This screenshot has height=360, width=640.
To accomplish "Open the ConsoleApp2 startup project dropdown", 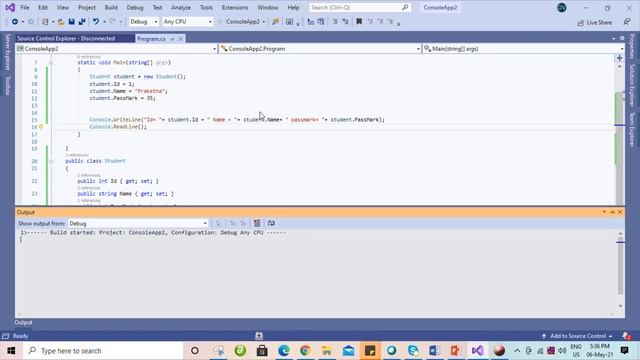I will pos(264,22).
